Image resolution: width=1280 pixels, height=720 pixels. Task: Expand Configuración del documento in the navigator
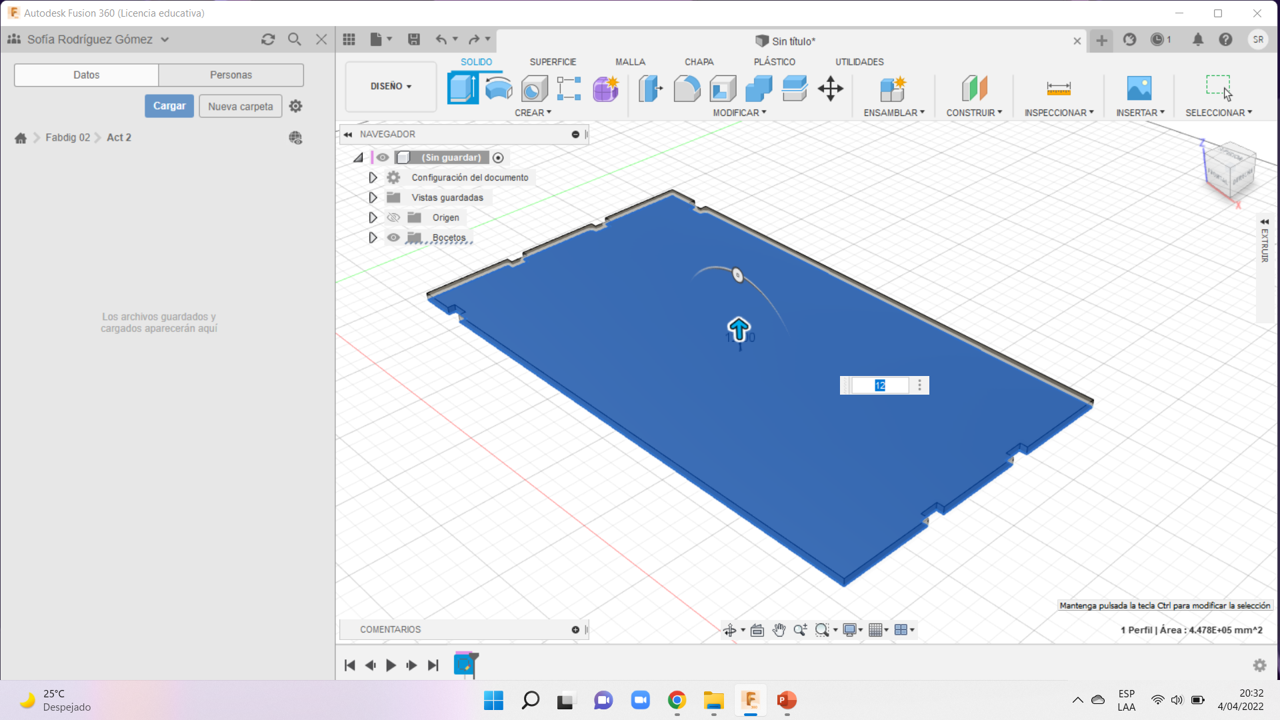click(x=372, y=177)
